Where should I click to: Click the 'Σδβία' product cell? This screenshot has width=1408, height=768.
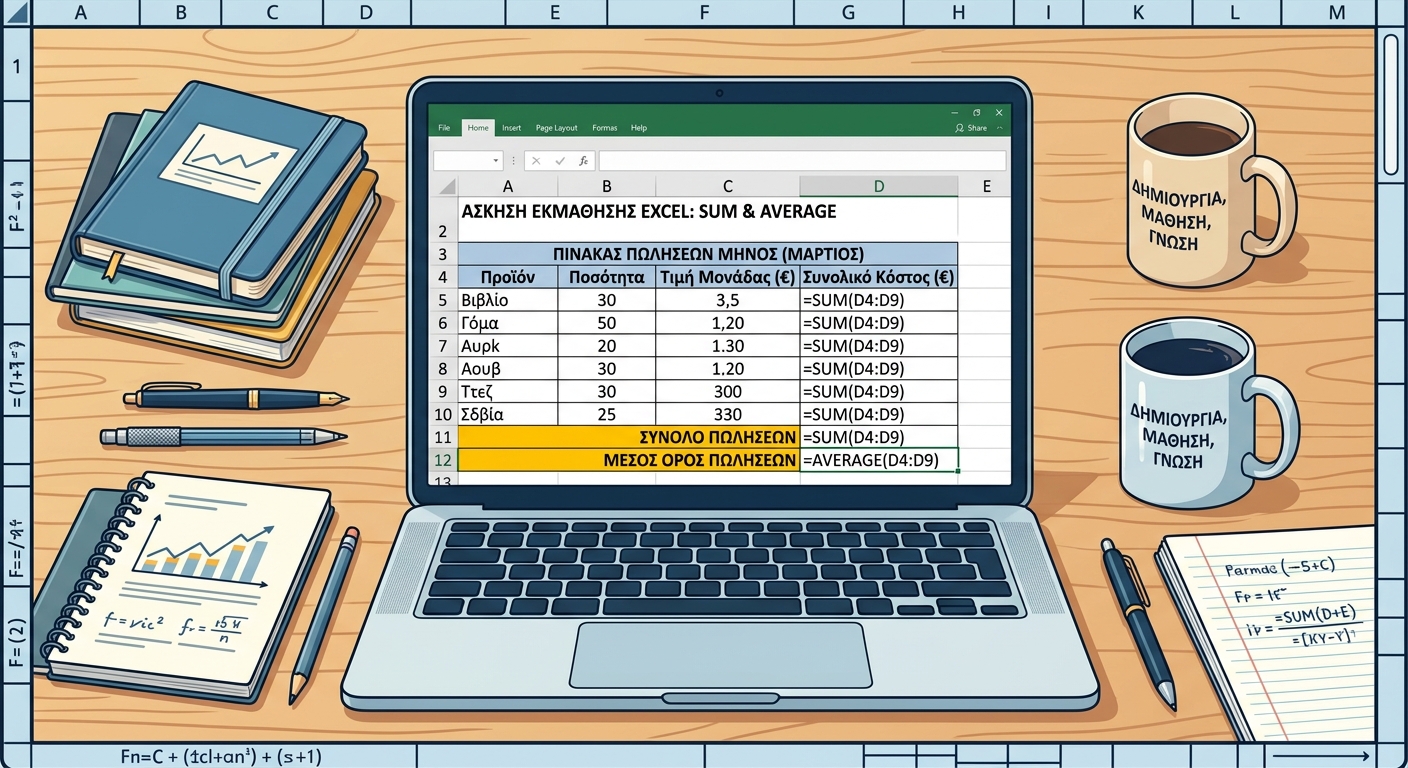coord(508,414)
